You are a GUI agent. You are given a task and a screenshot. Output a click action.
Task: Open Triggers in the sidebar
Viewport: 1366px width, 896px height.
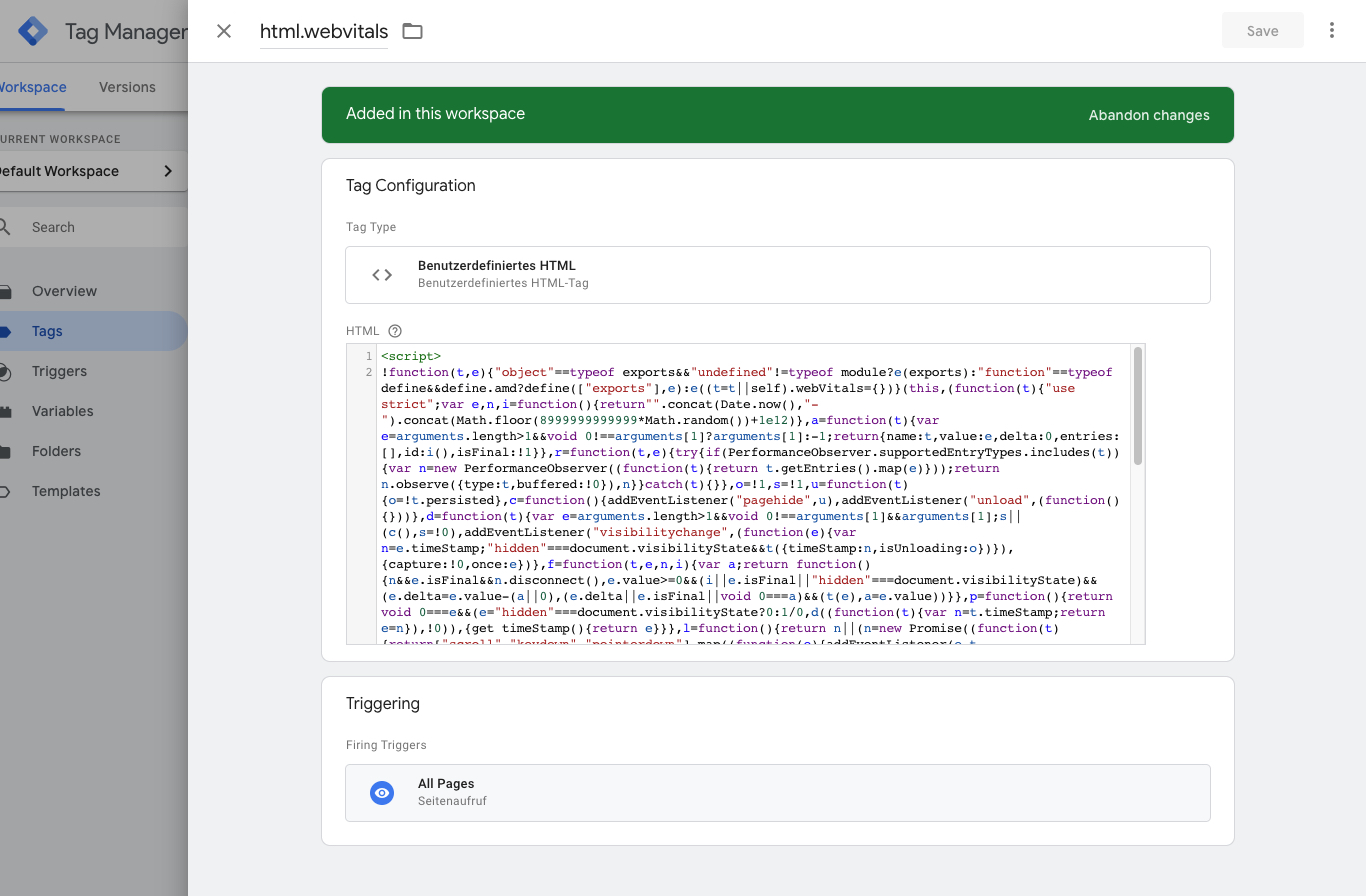coord(59,371)
